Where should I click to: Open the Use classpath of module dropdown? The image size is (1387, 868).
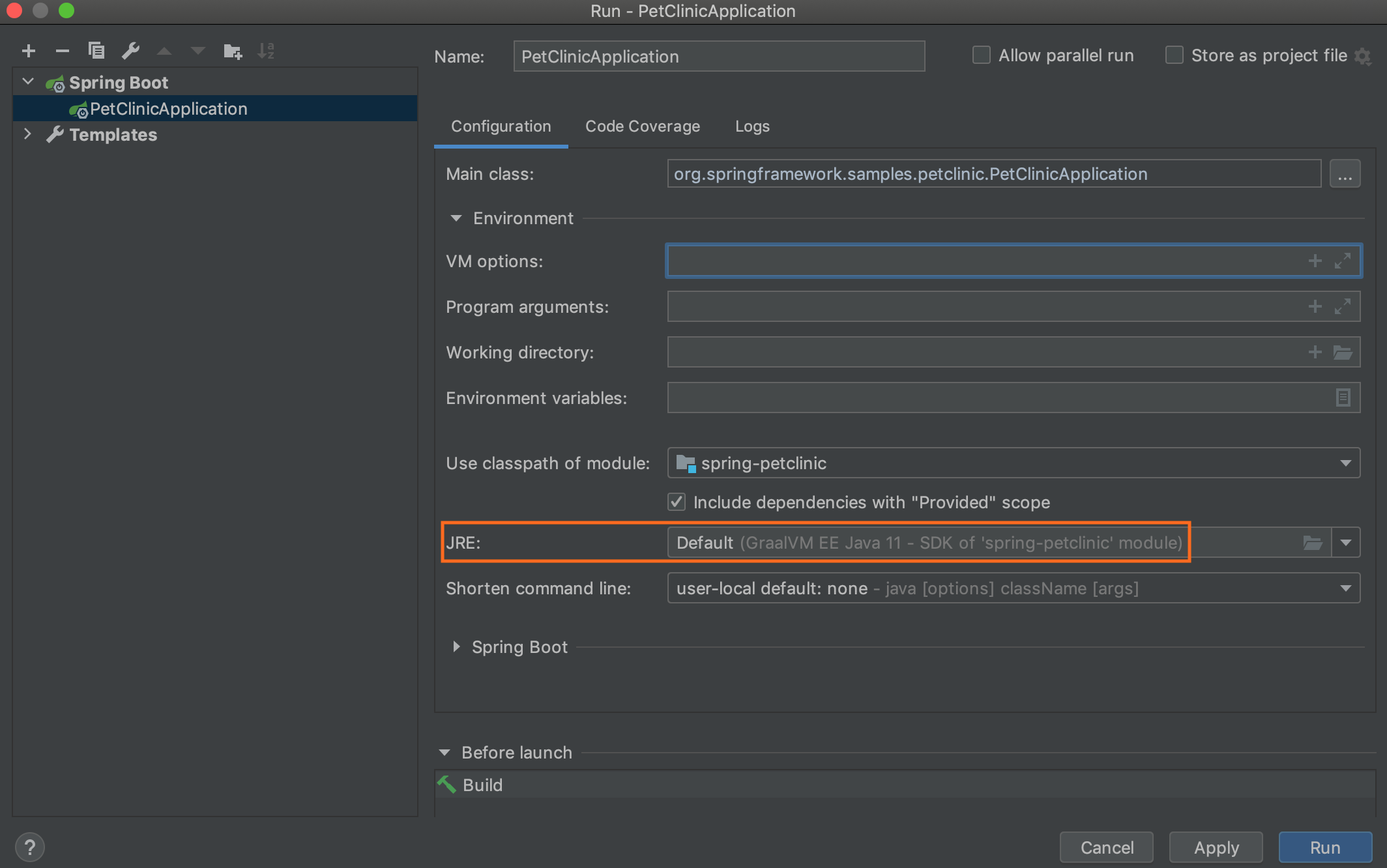[1345, 463]
